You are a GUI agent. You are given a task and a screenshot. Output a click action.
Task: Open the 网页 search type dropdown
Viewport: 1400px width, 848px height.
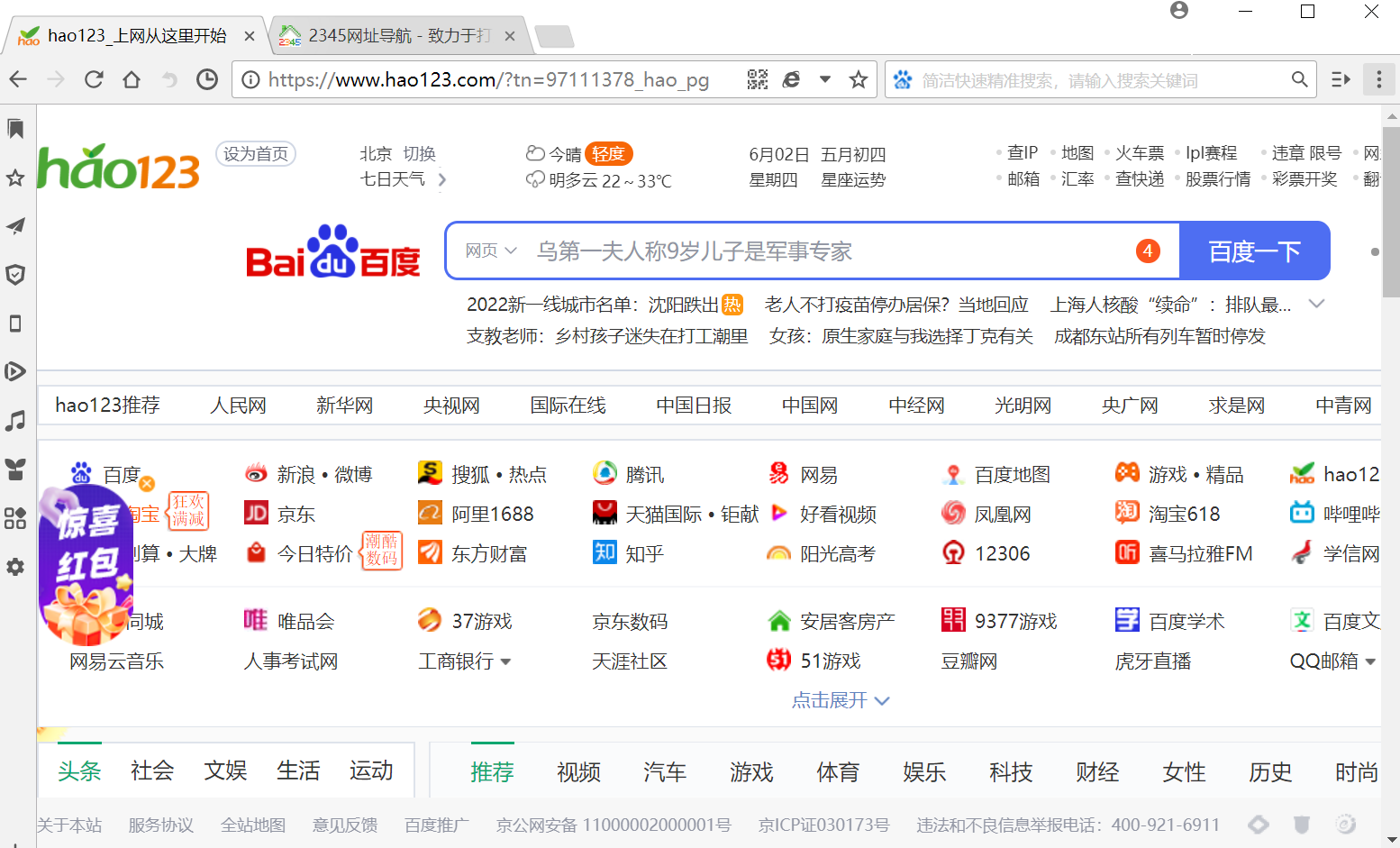(x=489, y=251)
